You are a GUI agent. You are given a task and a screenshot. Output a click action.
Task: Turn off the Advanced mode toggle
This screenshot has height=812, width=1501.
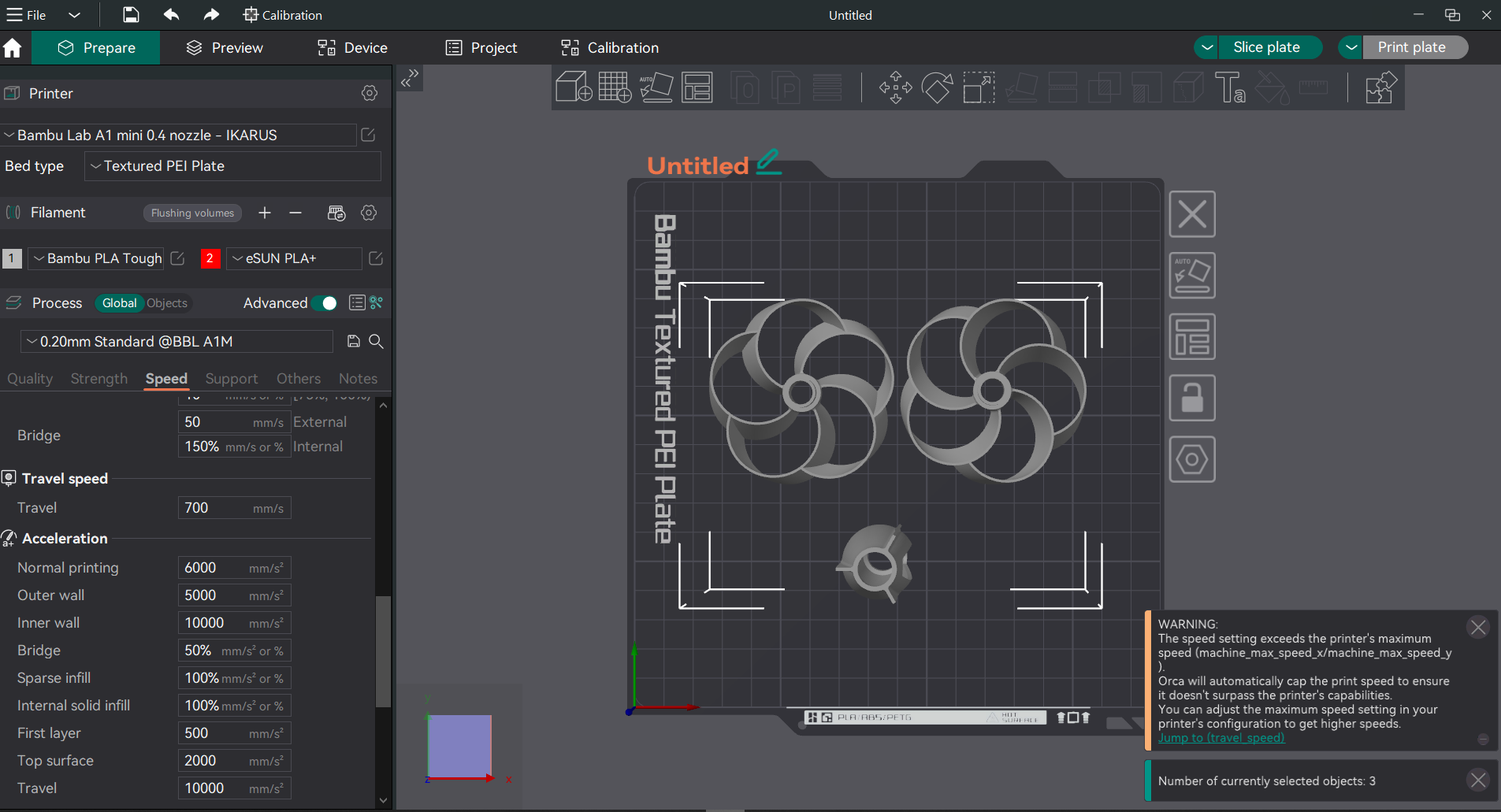coord(325,303)
